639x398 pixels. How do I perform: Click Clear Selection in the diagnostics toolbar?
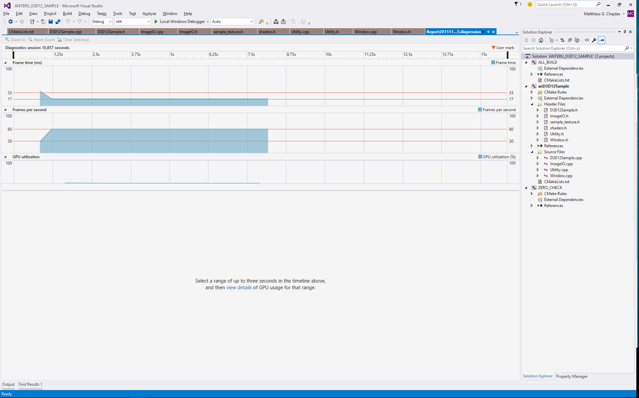coord(73,40)
